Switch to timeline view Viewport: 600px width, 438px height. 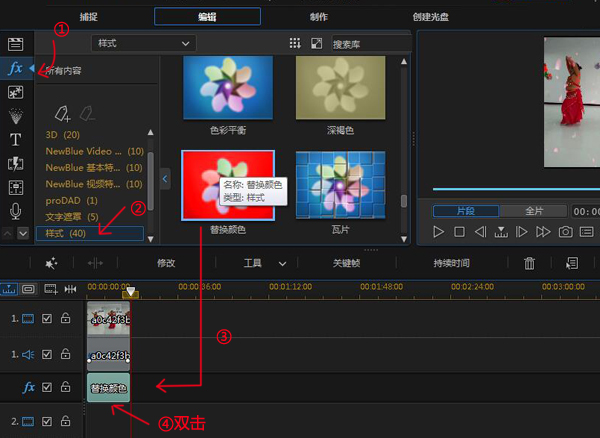click(x=8, y=289)
